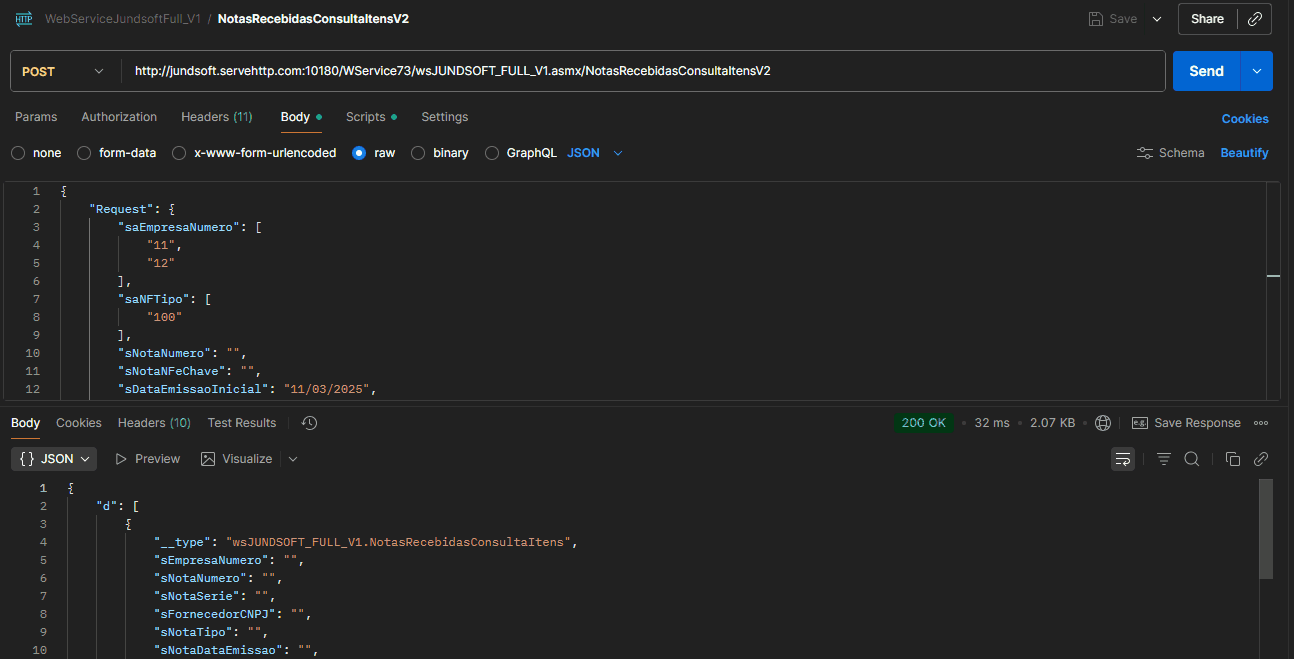Select the form-data body type

pos(84,153)
